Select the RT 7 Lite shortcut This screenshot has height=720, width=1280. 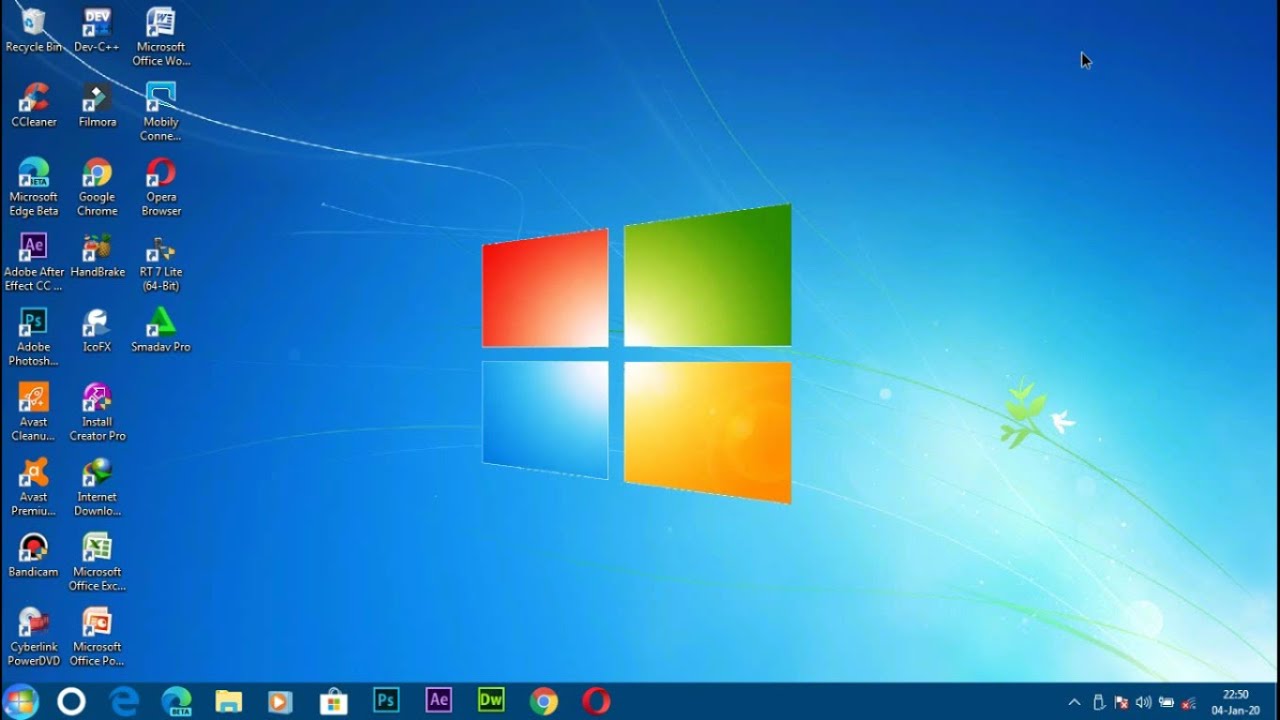click(x=161, y=262)
